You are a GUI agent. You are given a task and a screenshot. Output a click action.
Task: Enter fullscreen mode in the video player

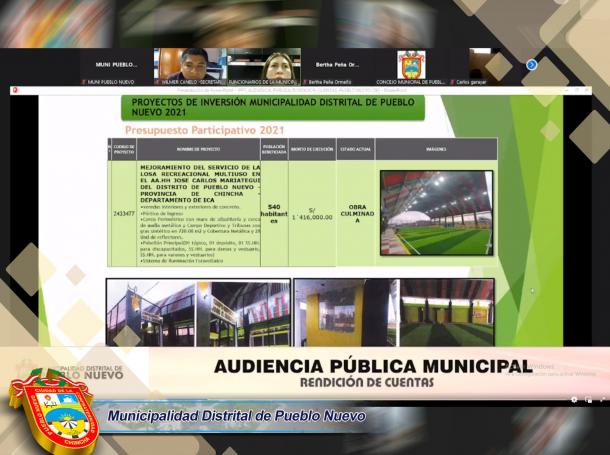pyautogui.click(x=602, y=399)
